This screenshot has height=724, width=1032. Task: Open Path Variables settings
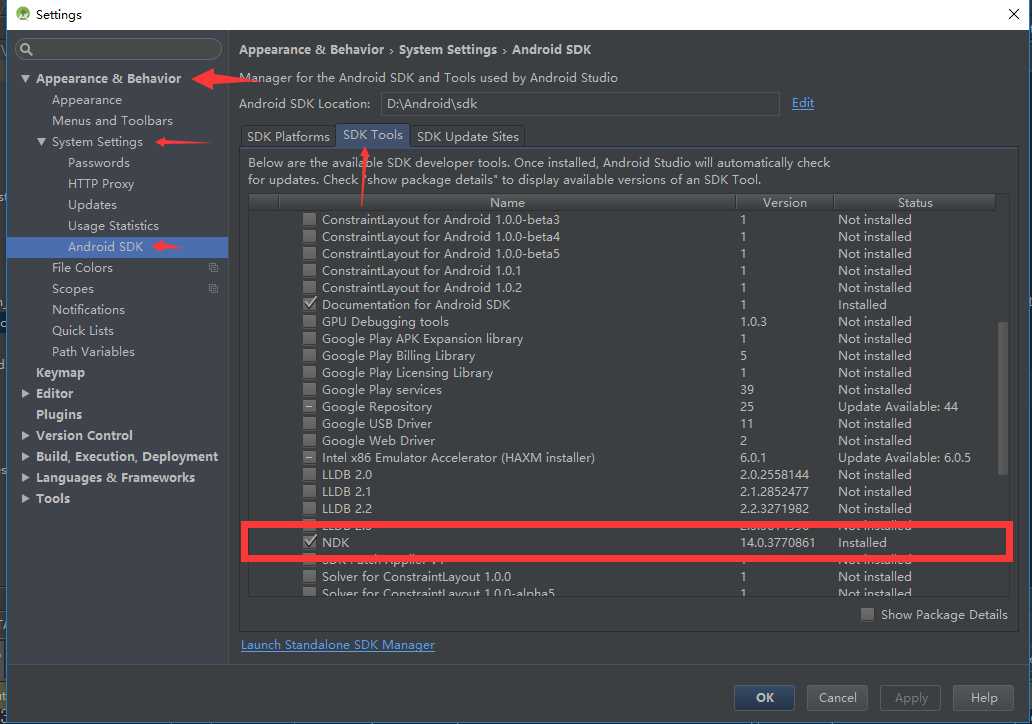point(93,352)
